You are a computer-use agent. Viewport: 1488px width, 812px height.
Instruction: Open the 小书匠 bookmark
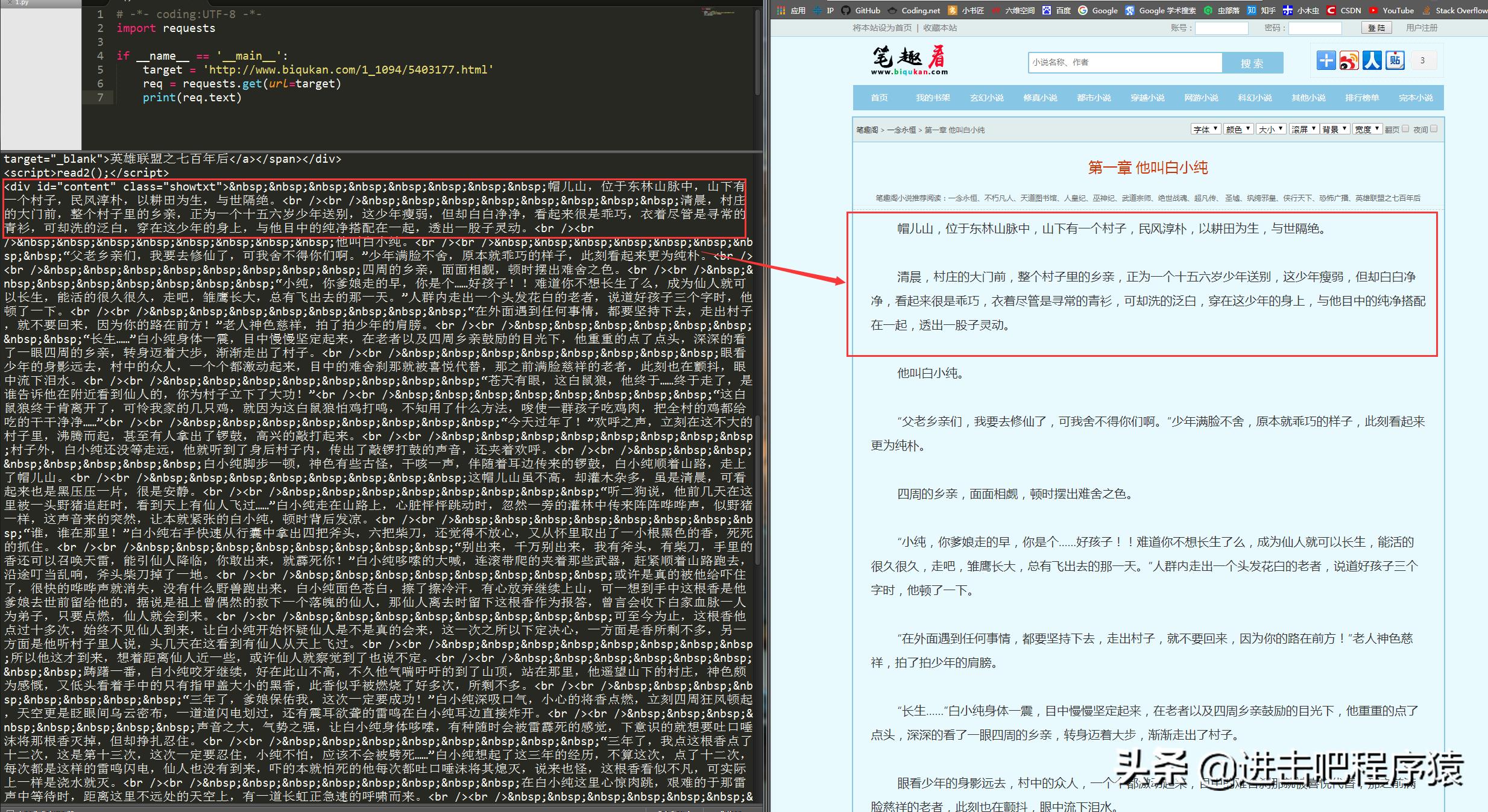click(966, 10)
